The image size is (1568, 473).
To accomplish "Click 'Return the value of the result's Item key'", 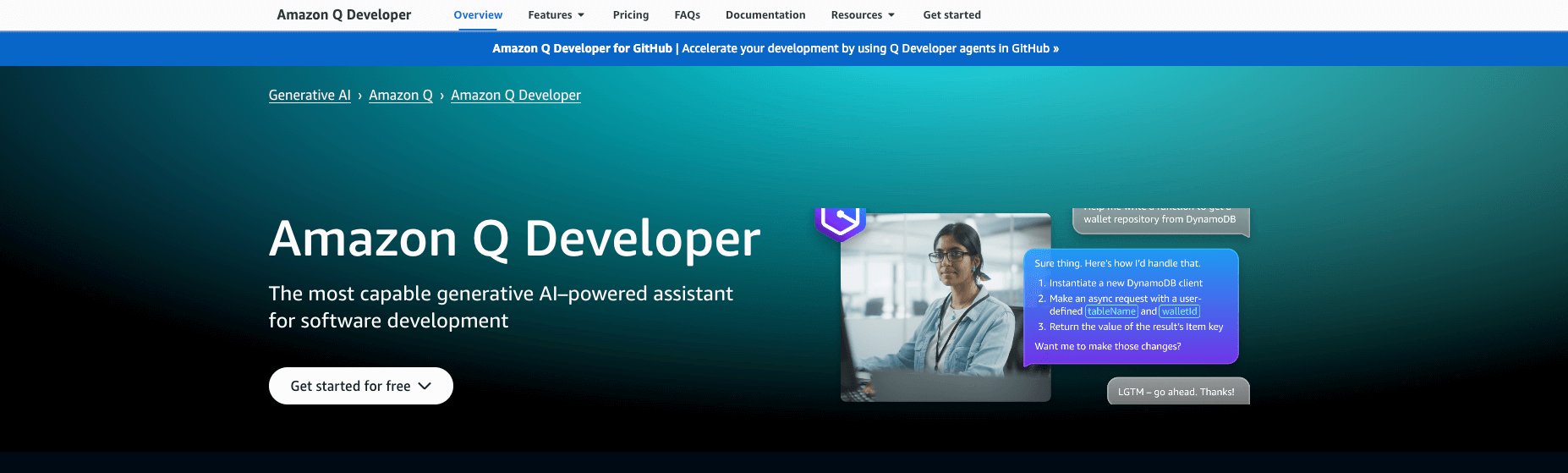I will click(x=1136, y=327).
